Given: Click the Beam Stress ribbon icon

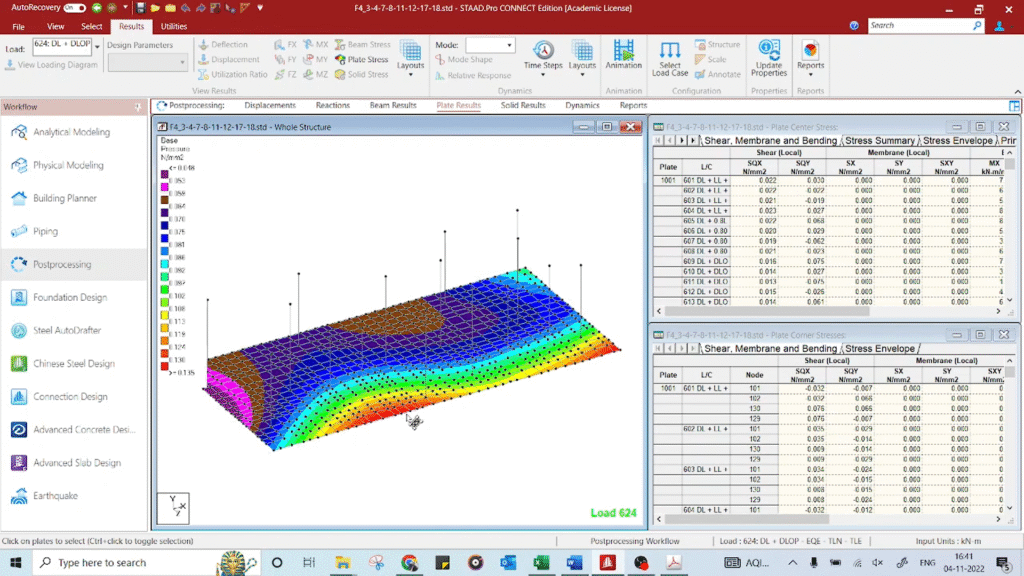Looking at the screenshot, I should pos(340,44).
